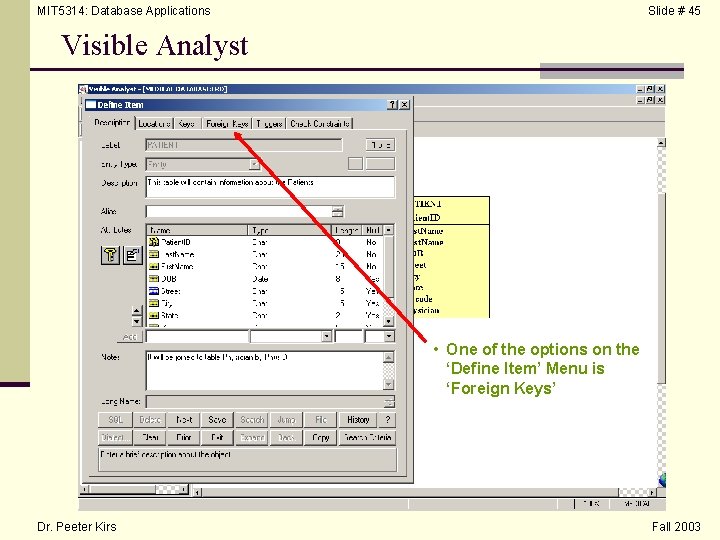The image size is (720, 540).
Task: Click the attributes list scroll down arrow
Action: 389,321
